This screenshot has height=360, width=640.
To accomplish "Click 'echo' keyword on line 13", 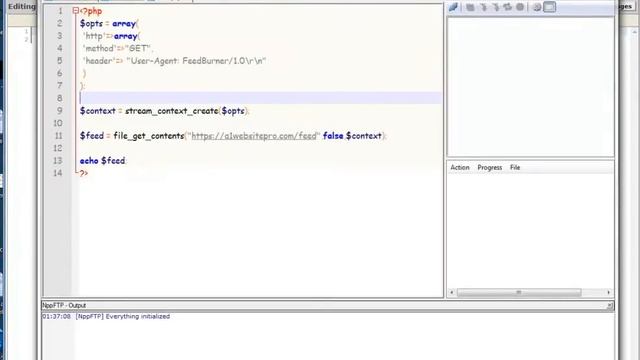I will 89,161.
